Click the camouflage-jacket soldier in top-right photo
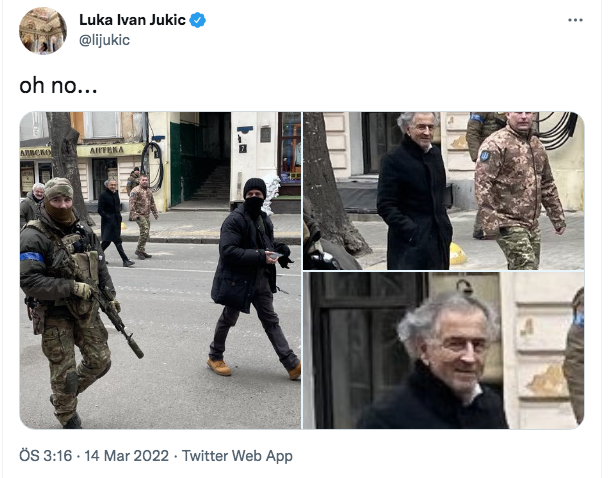Screen dimensions: 608x478 pos(518,191)
